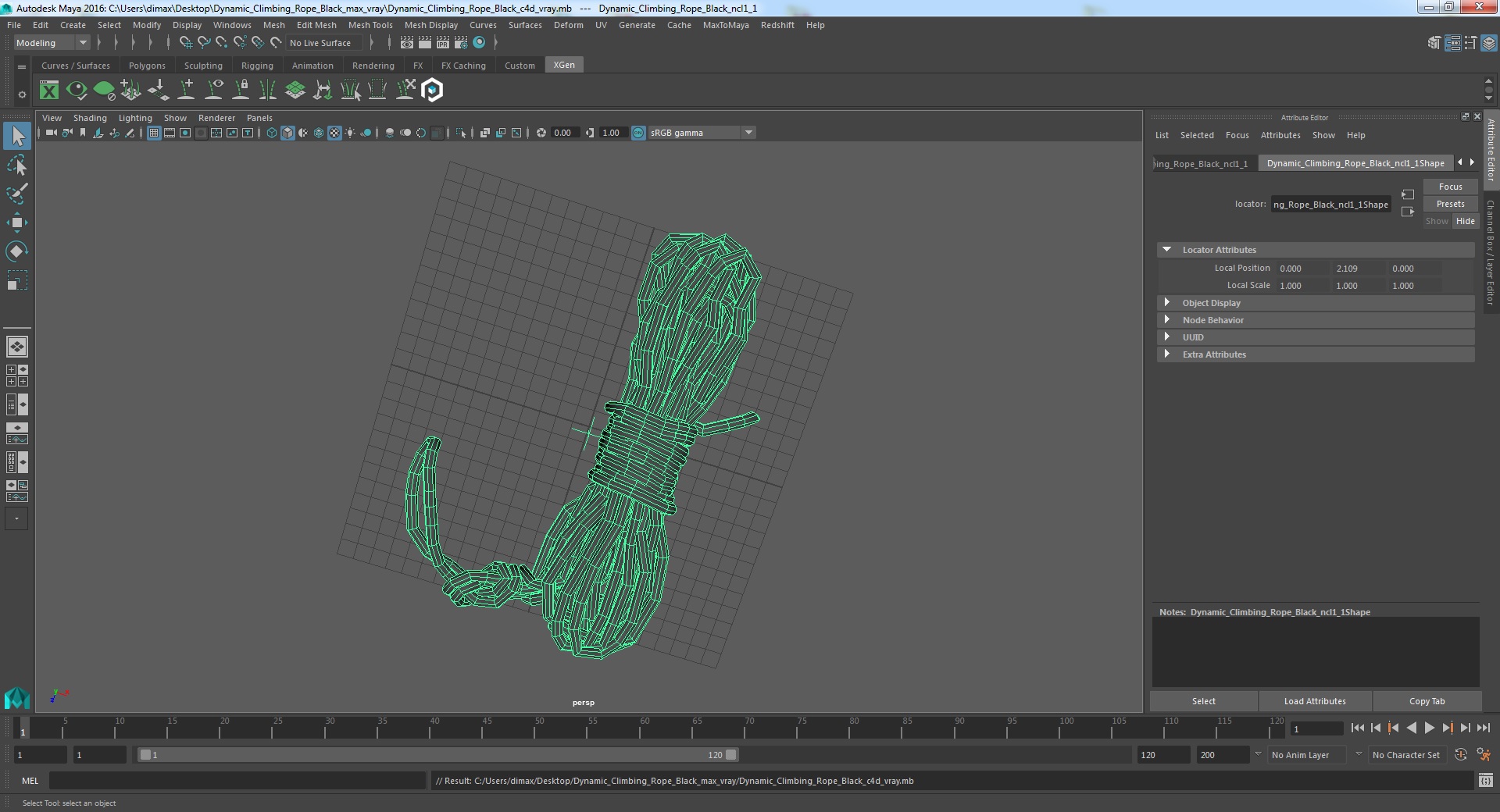Viewport: 1500px width, 812px height.
Task: Click the white hexagon shelf icon
Action: [433, 91]
